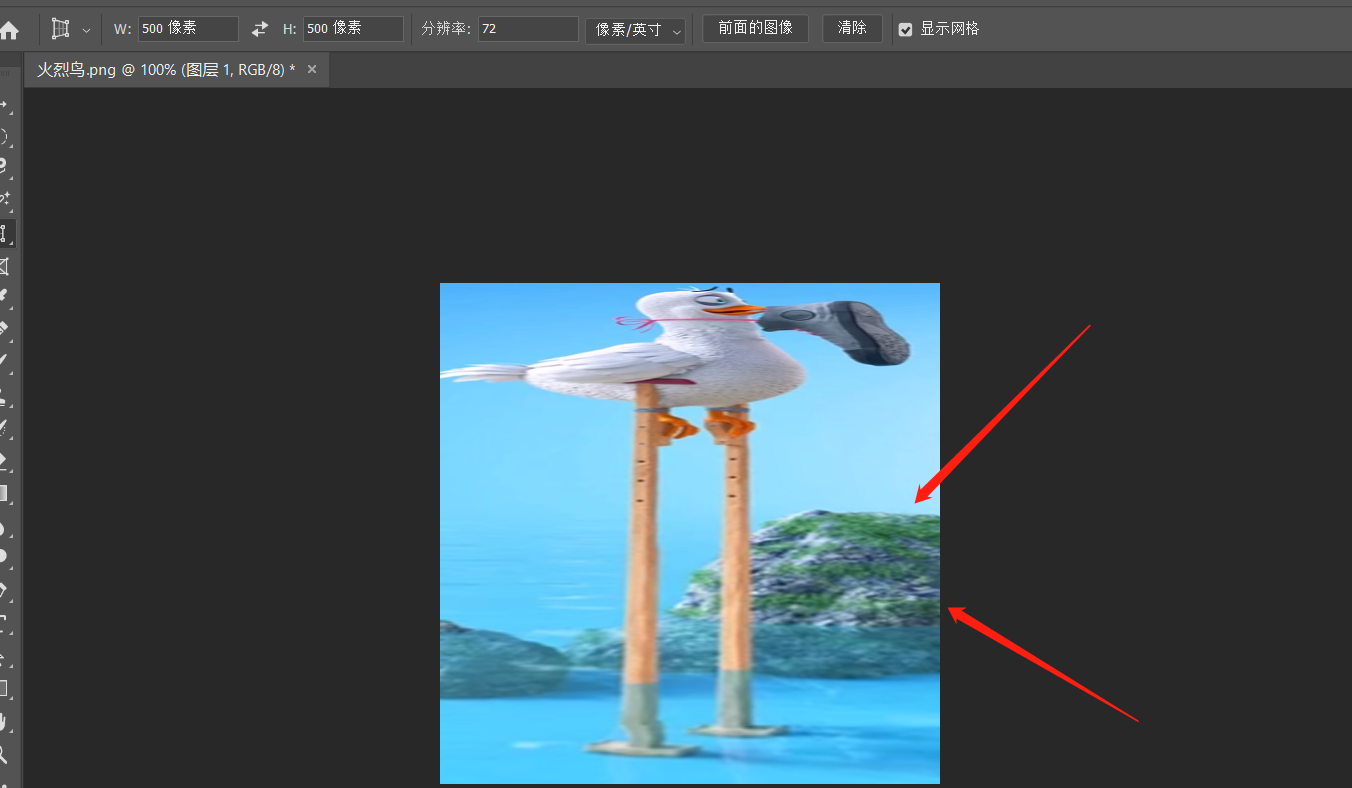Select the Lasso tool
Image resolution: width=1352 pixels, height=788 pixels.
point(4,168)
